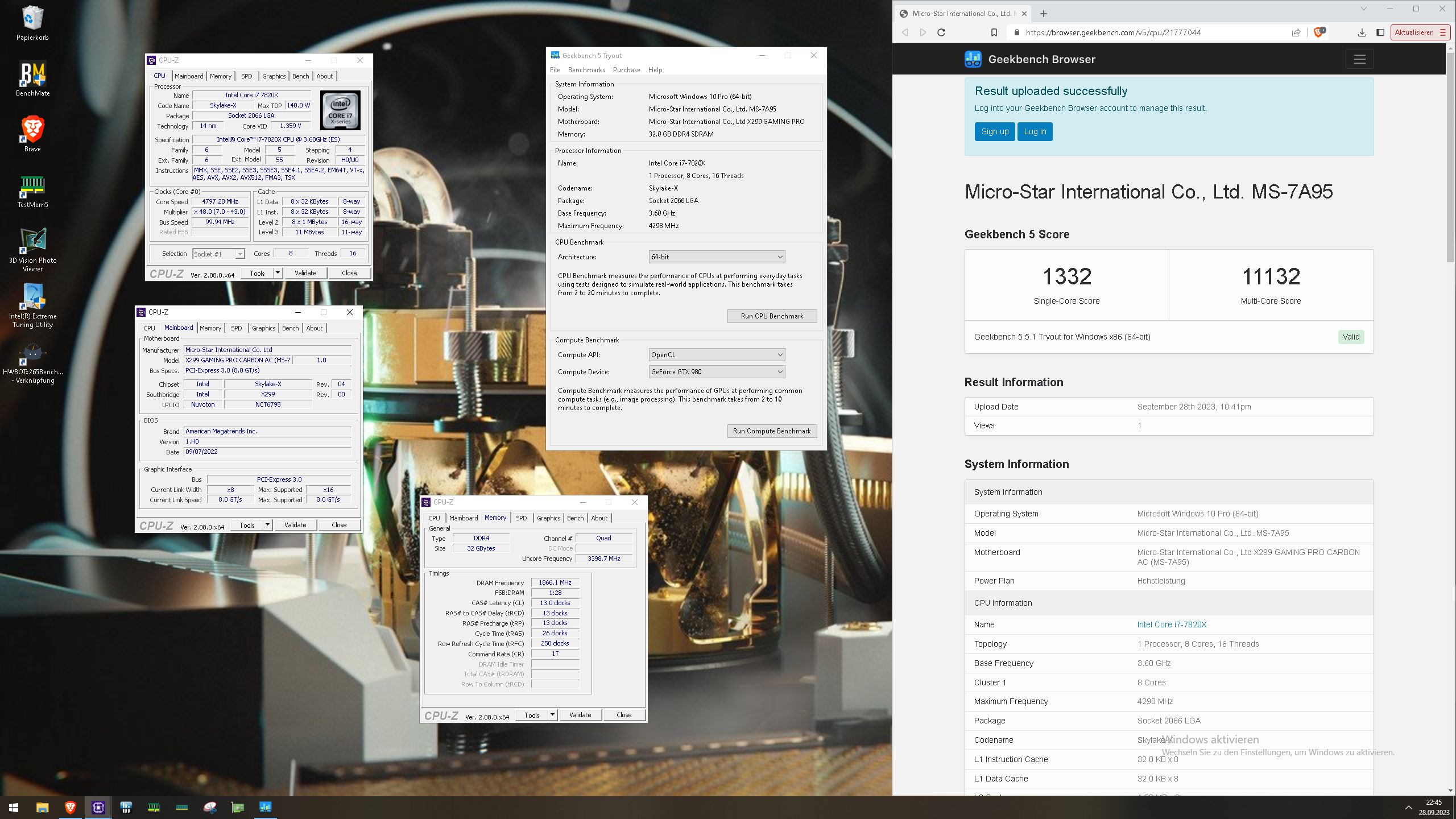The height and width of the screenshot is (819, 1456).
Task: Open the Compute Device GeForce GTX 980 dropdown
Action: click(x=717, y=372)
